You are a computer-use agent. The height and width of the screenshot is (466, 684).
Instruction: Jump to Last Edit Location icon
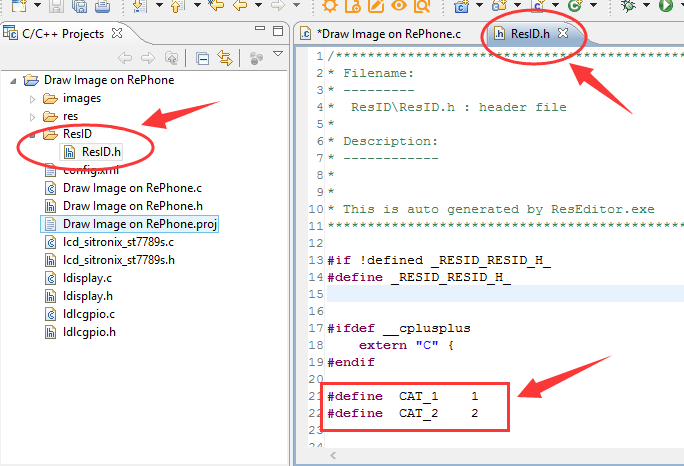pyautogui.click(x=216, y=6)
